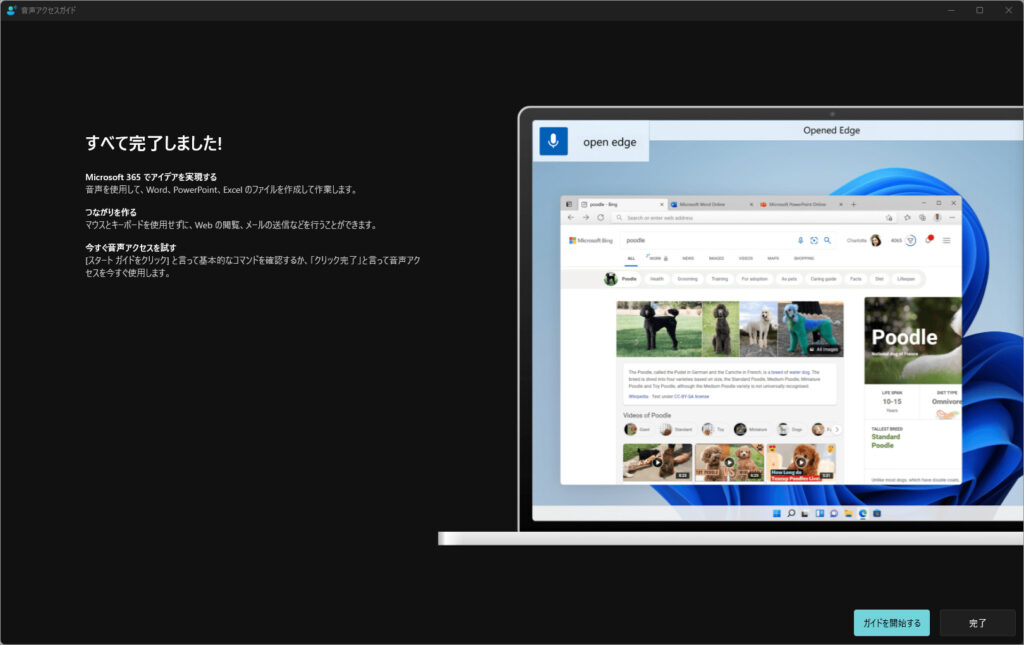Switch to the Microsoft Word Online tab
The height and width of the screenshot is (645, 1024).
pyautogui.click(x=709, y=204)
